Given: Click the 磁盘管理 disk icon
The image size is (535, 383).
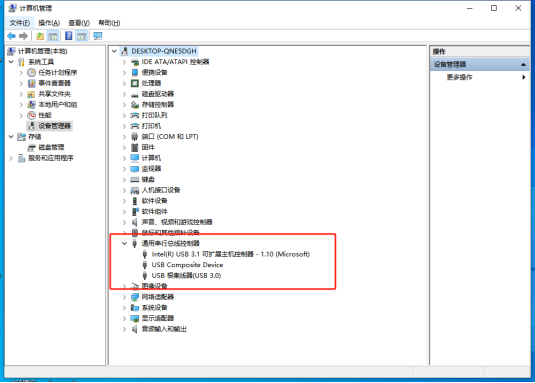Looking at the screenshot, I should coord(31,147).
